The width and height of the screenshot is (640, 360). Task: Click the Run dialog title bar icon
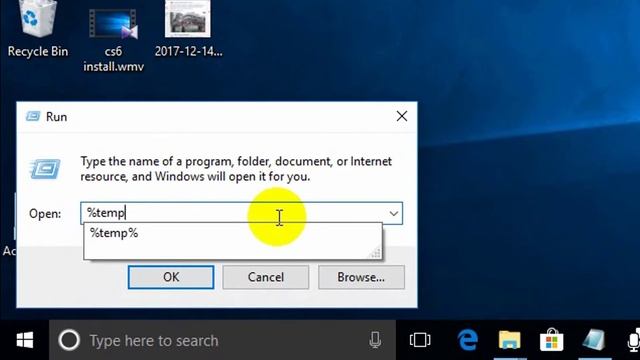point(33,117)
